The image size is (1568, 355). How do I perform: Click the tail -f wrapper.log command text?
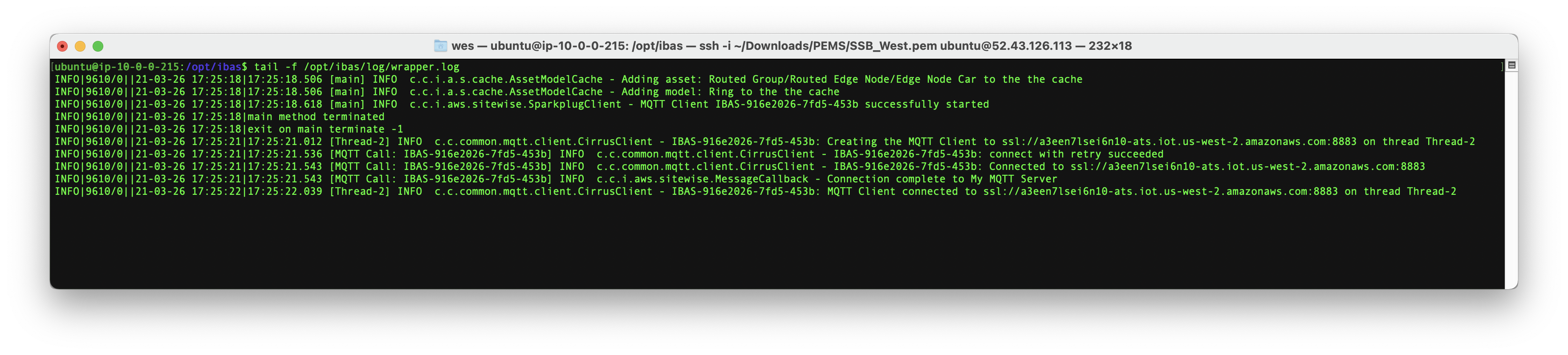coord(357,67)
